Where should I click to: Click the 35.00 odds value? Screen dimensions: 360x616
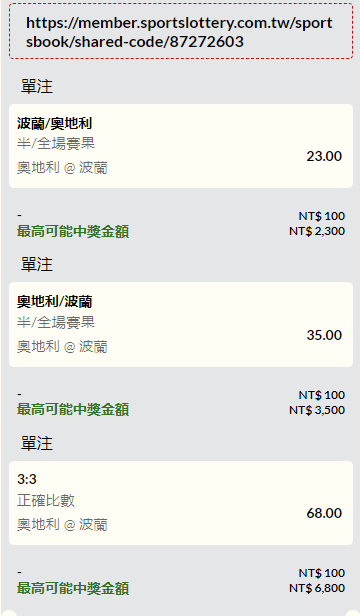click(324, 335)
